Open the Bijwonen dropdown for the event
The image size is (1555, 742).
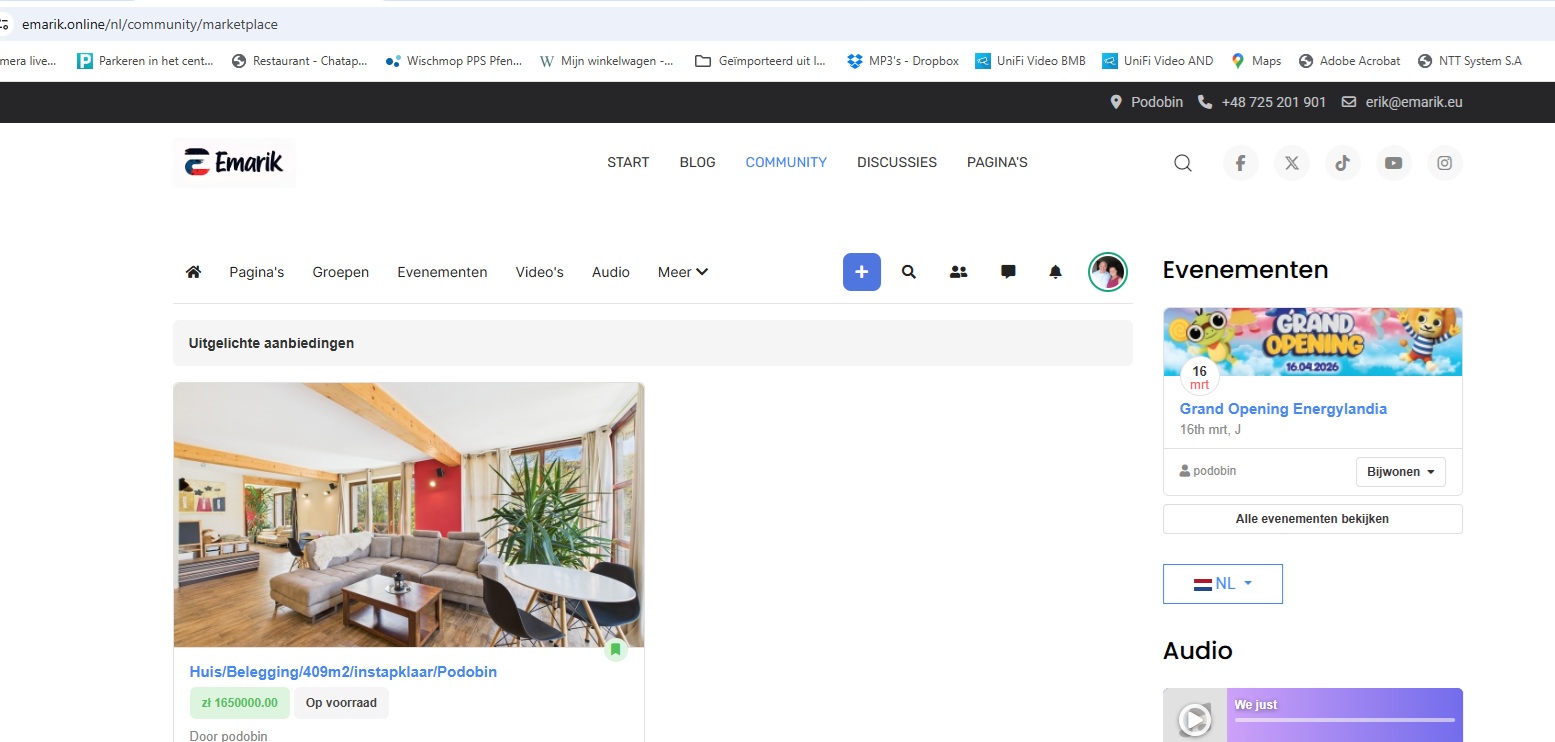[1400, 472]
